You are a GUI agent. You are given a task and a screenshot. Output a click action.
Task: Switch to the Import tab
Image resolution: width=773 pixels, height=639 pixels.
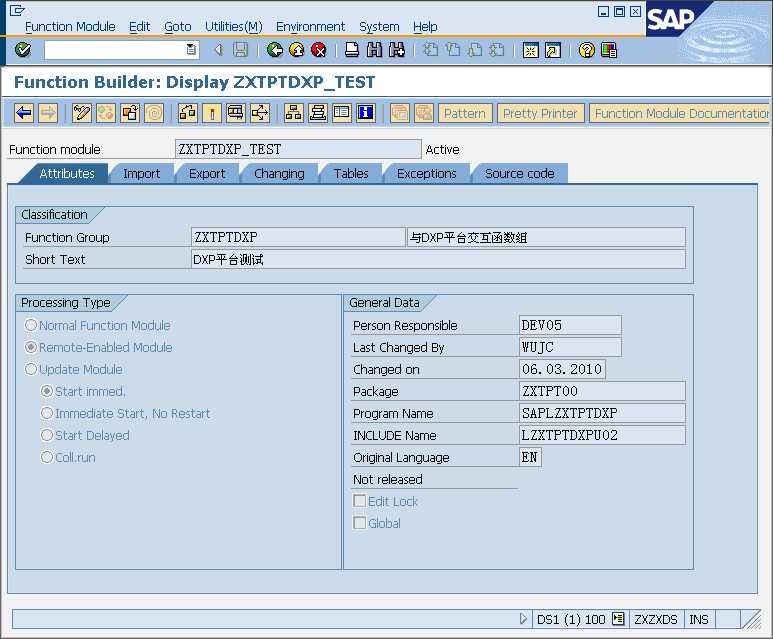[141, 174]
